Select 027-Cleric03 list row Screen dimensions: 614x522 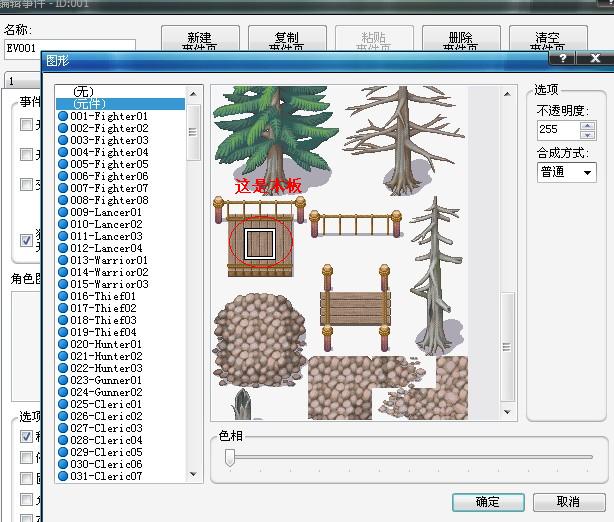121,428
